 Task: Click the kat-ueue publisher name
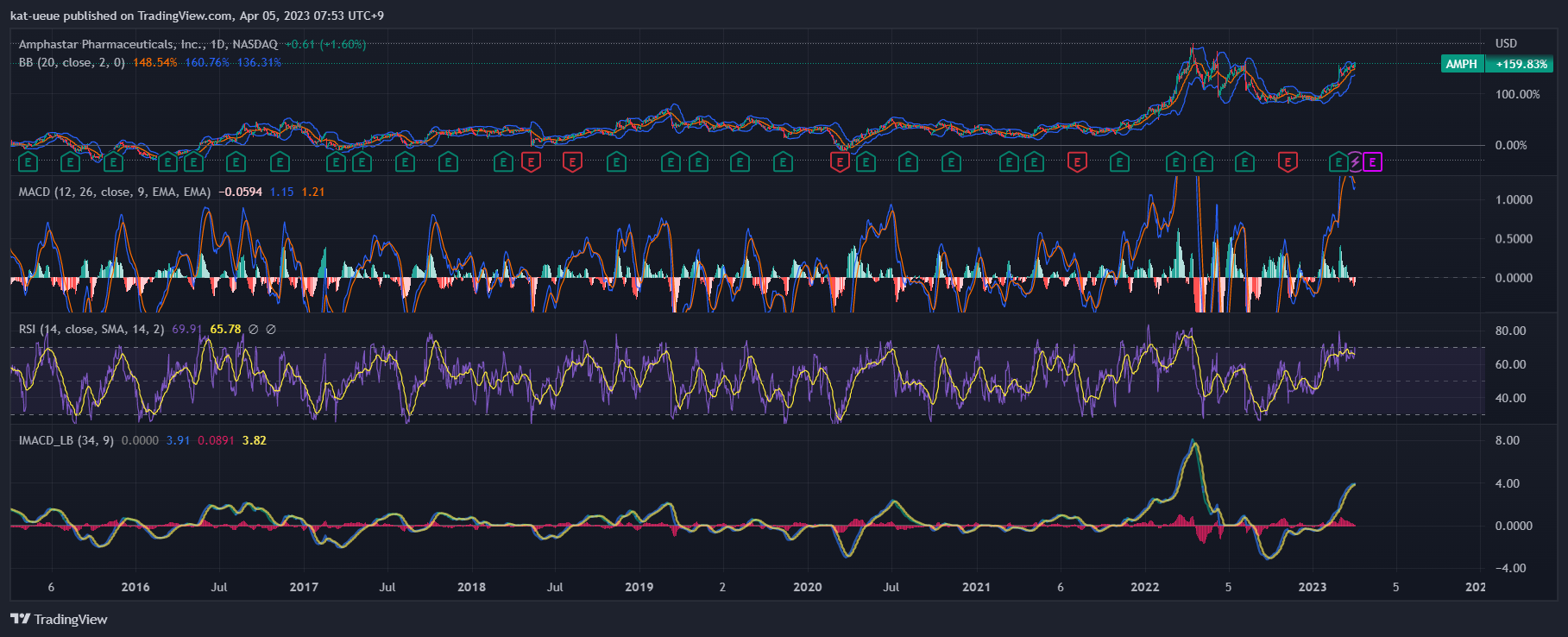35,16
